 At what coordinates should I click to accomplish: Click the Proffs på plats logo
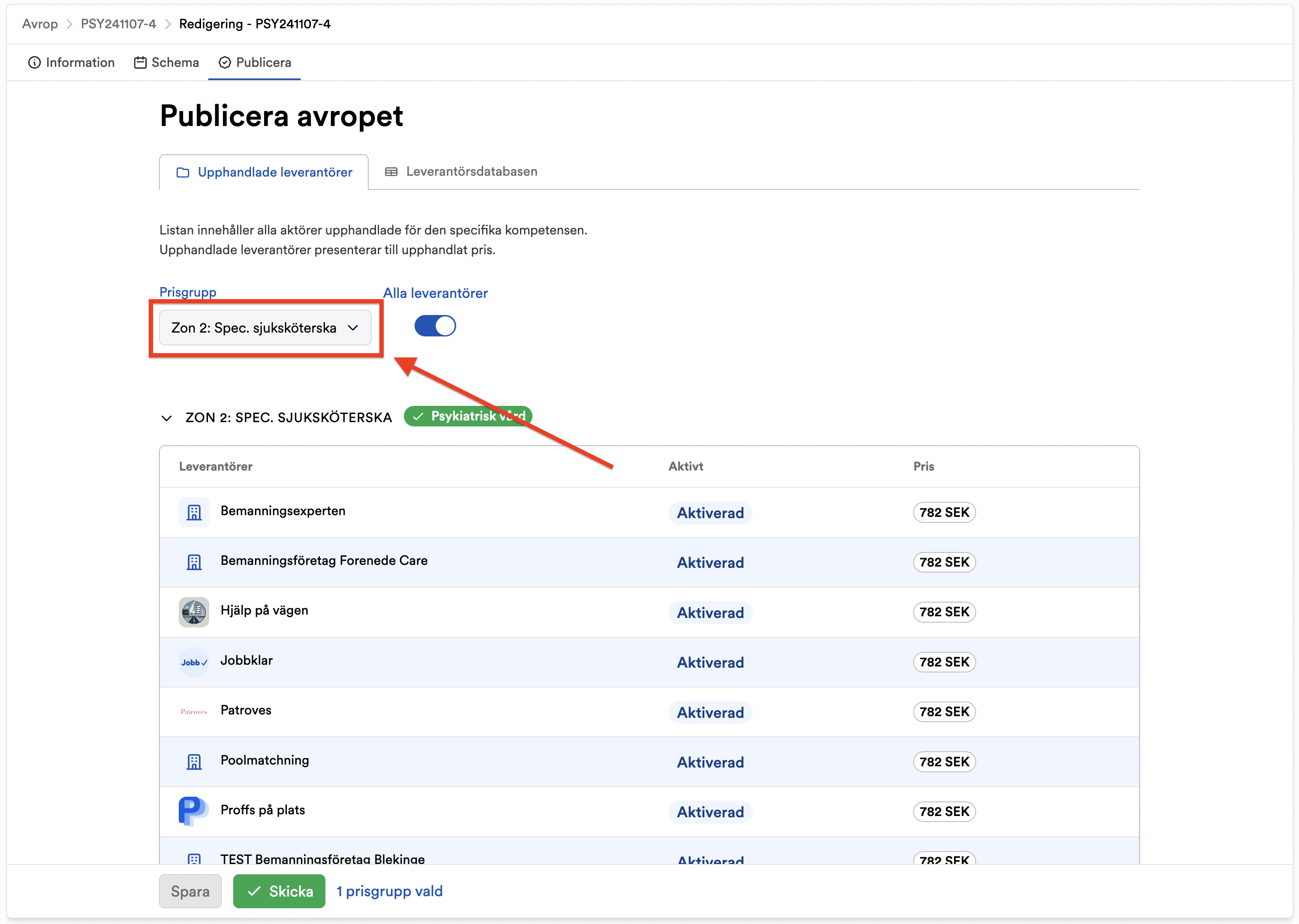pyautogui.click(x=193, y=811)
